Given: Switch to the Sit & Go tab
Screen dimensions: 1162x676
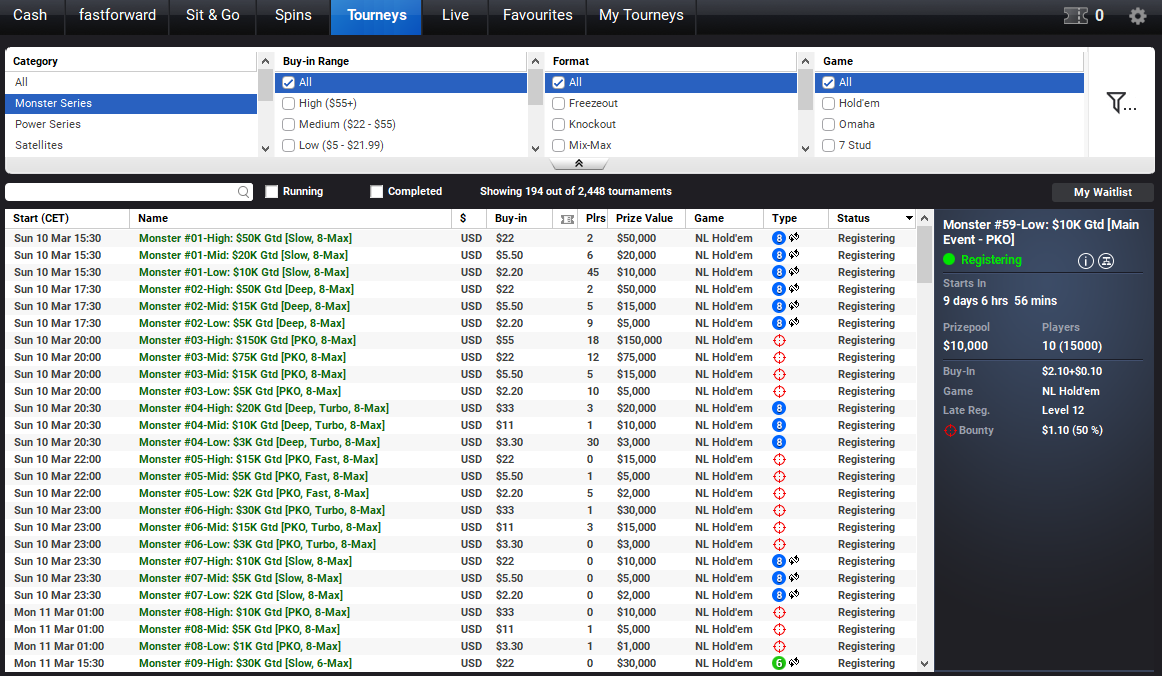Looking at the screenshot, I should [x=212, y=16].
